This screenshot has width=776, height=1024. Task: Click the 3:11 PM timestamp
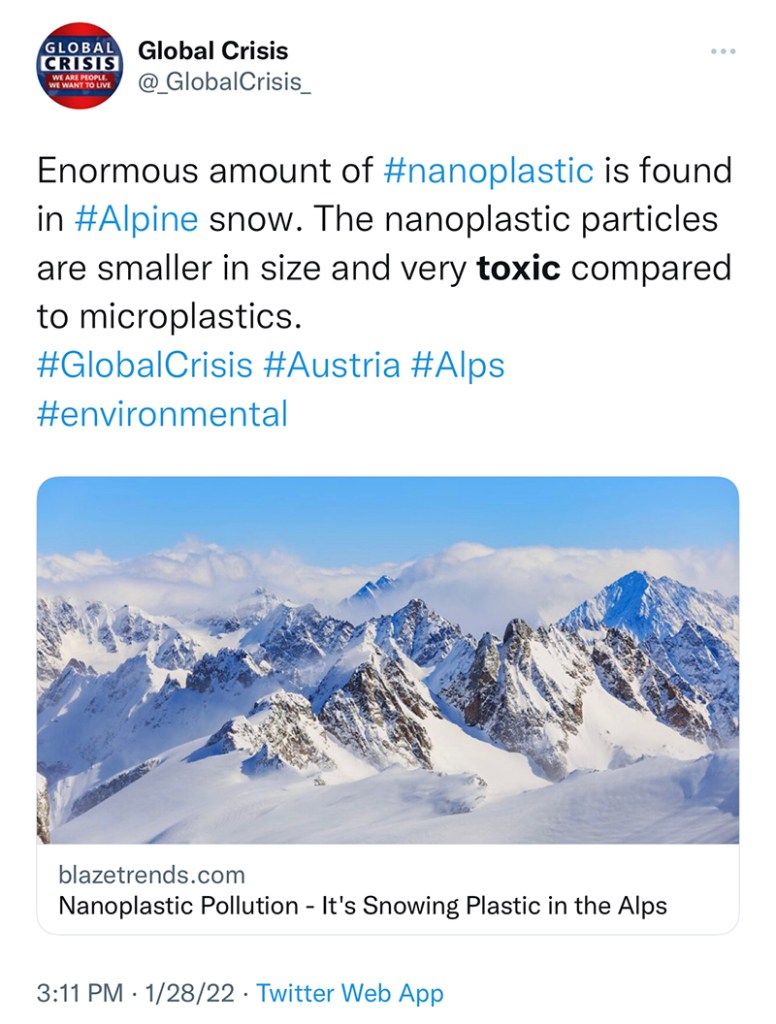80,993
